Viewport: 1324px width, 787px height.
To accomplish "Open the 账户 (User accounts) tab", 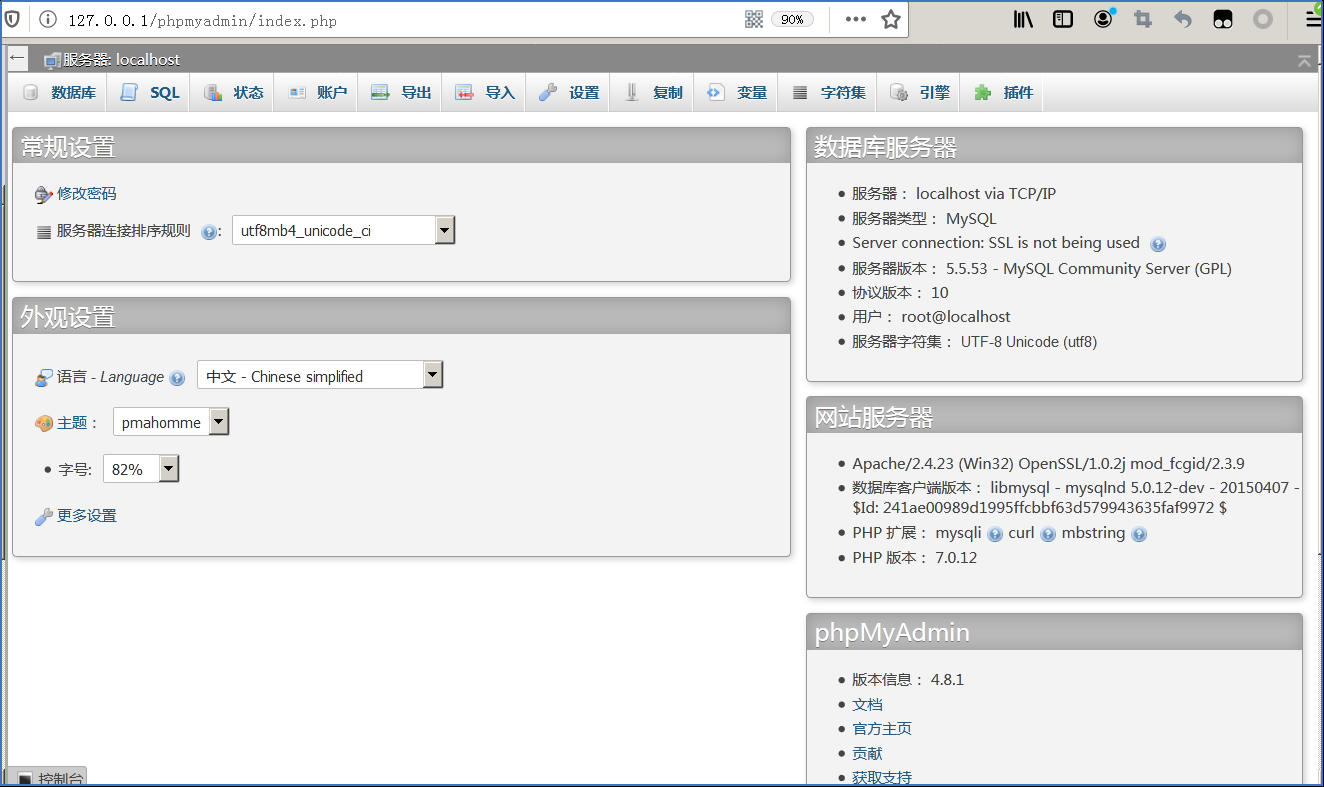I will tap(318, 92).
